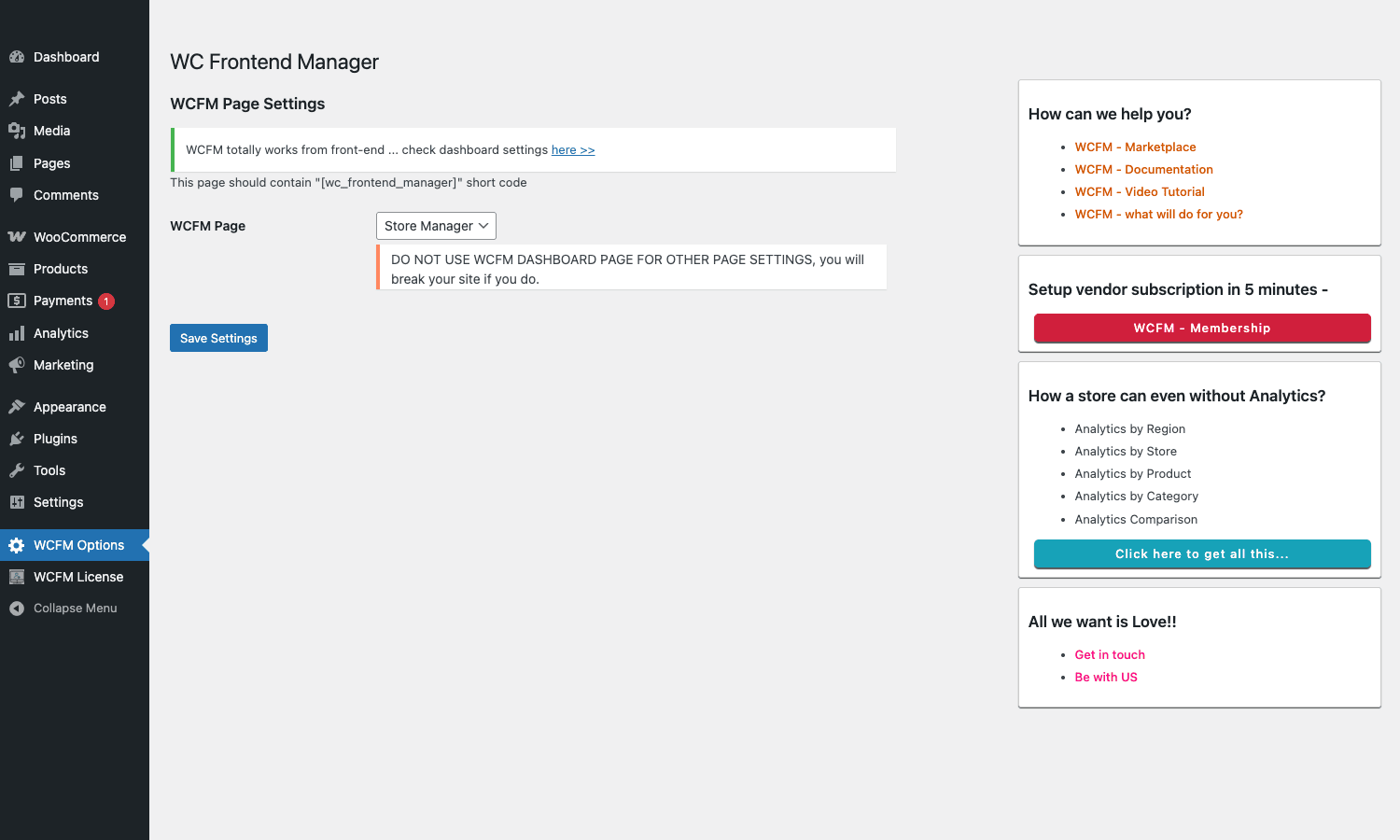
Task: Click the WooCommerce logo icon
Action: click(17, 237)
